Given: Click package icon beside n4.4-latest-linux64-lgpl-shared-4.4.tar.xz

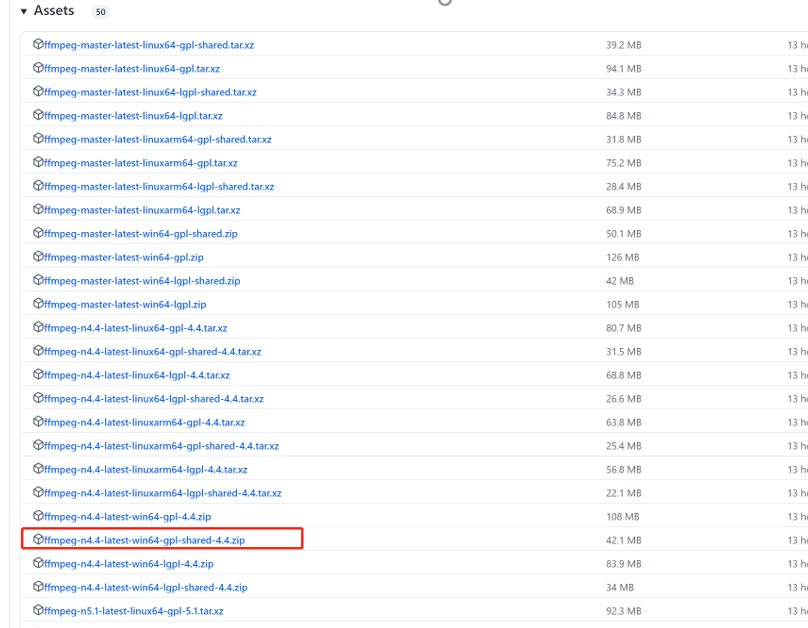Looking at the screenshot, I should pos(38,398).
